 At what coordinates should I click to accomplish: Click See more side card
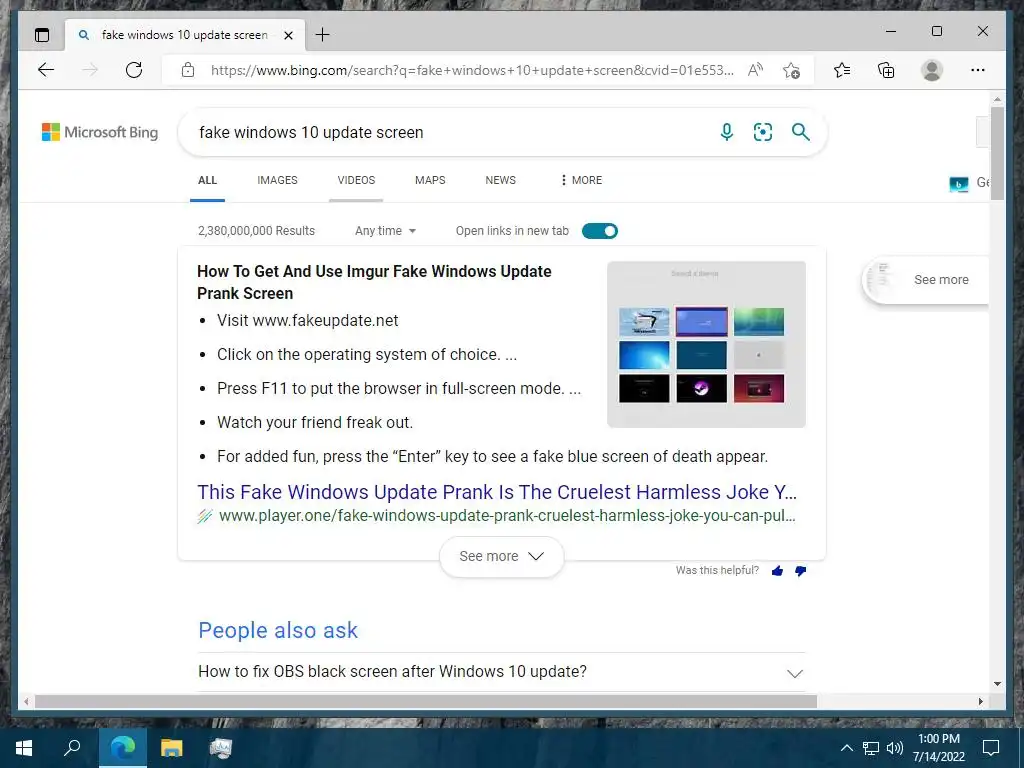click(x=926, y=280)
